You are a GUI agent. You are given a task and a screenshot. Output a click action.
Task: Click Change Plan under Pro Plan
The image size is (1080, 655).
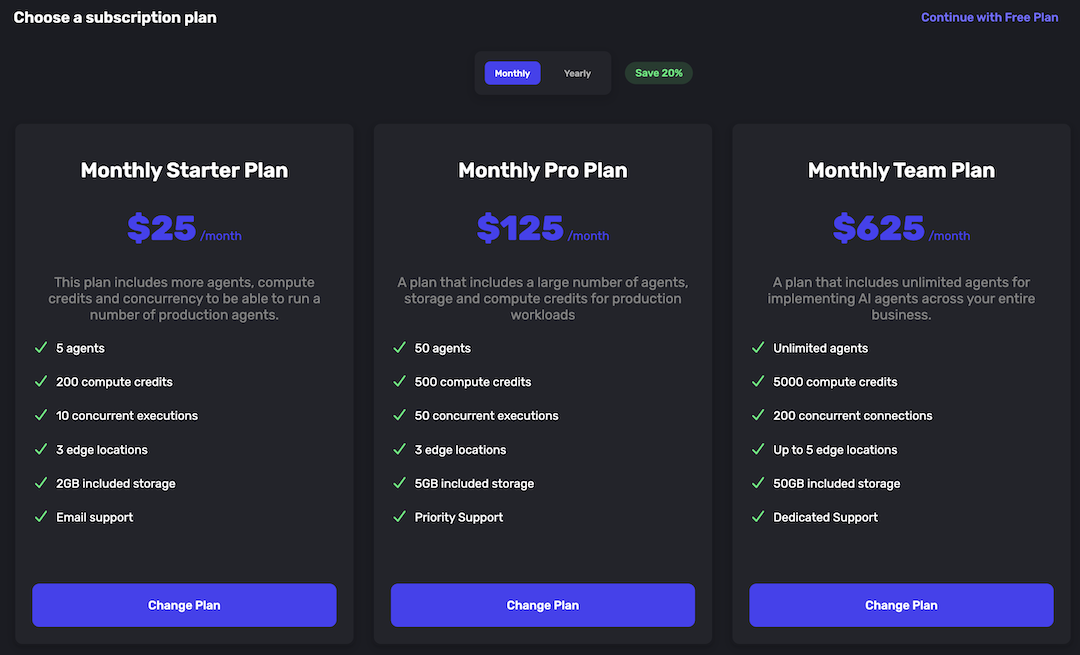542,605
